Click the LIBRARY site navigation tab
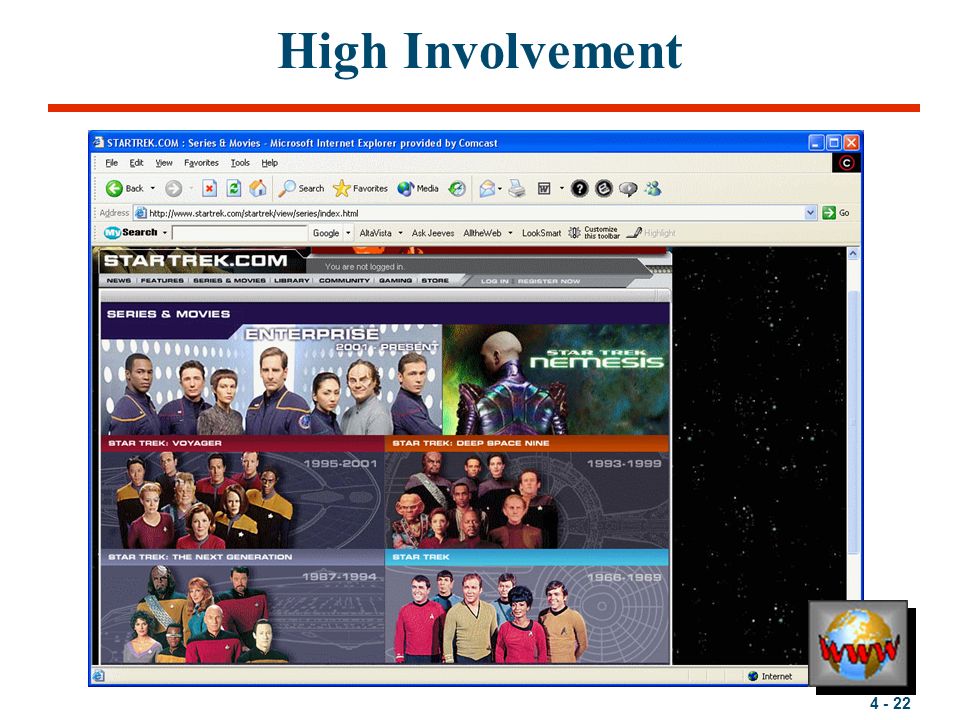The image size is (960, 720). tap(291, 280)
